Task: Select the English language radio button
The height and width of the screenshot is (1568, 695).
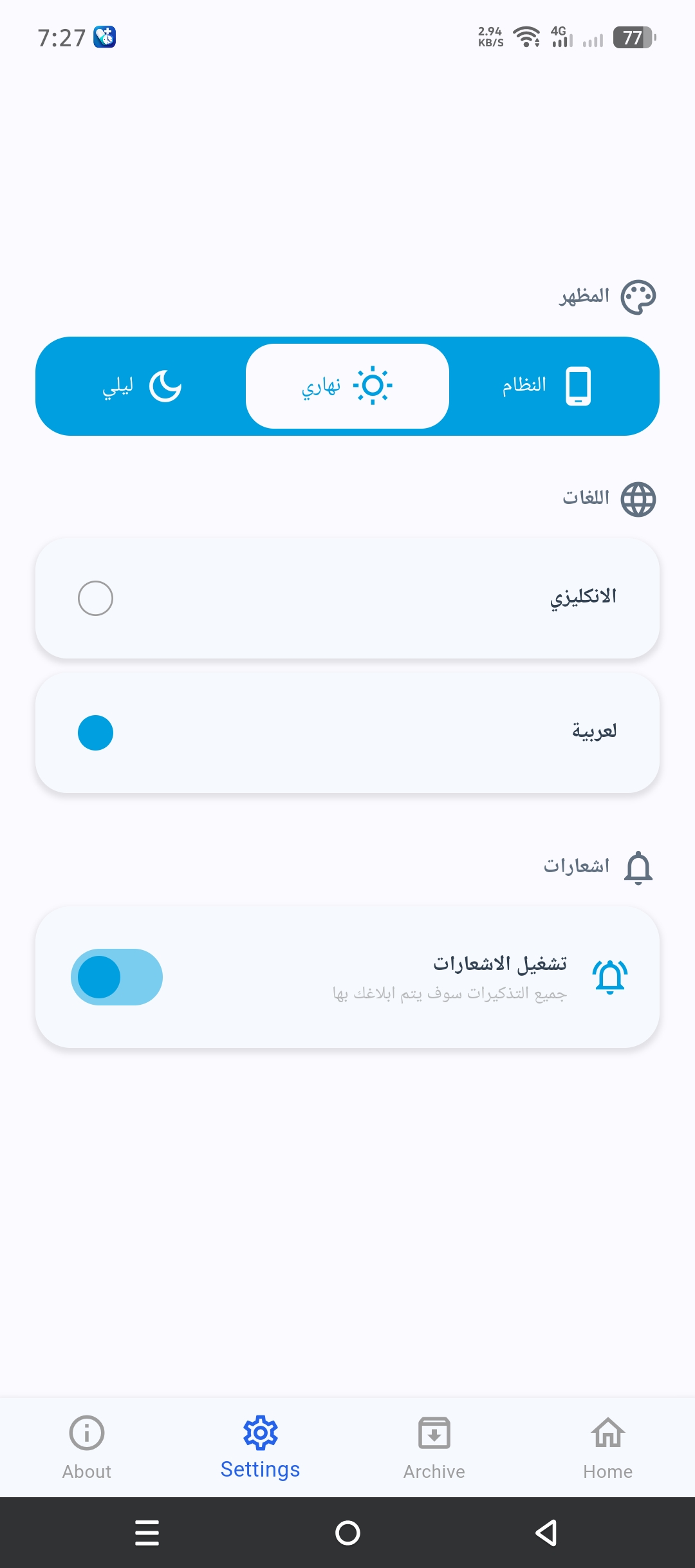Action: 95,599
